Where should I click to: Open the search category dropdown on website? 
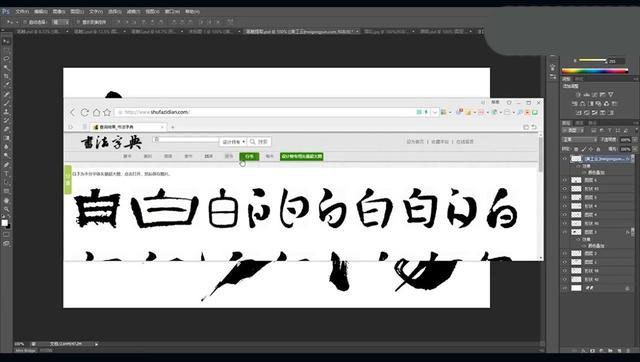(233, 142)
